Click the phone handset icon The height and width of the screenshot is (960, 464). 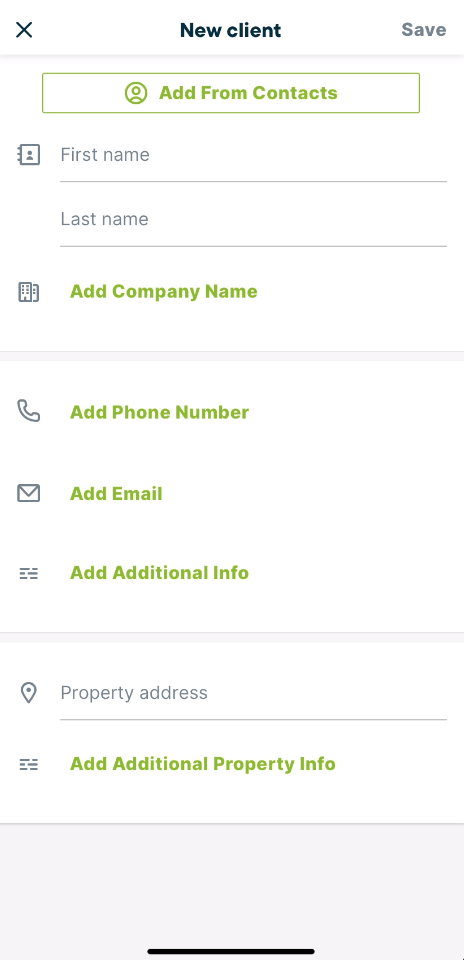click(28, 411)
